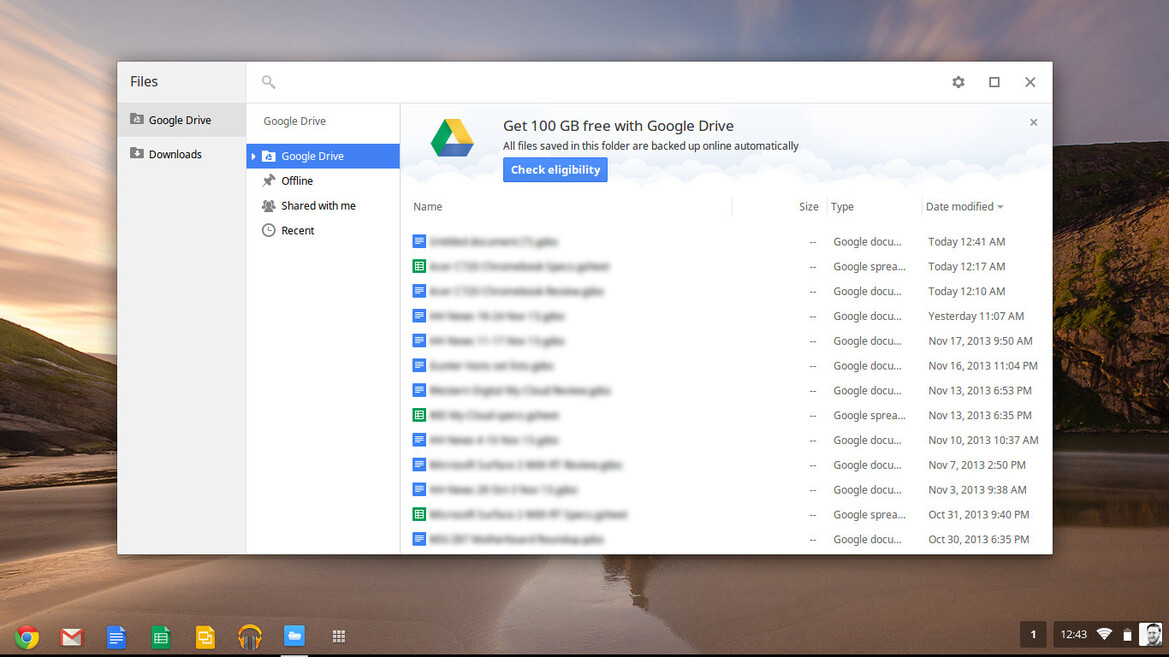This screenshot has width=1169, height=657.
Task: Click the Google Drive logo in the banner
Action: click(452, 138)
